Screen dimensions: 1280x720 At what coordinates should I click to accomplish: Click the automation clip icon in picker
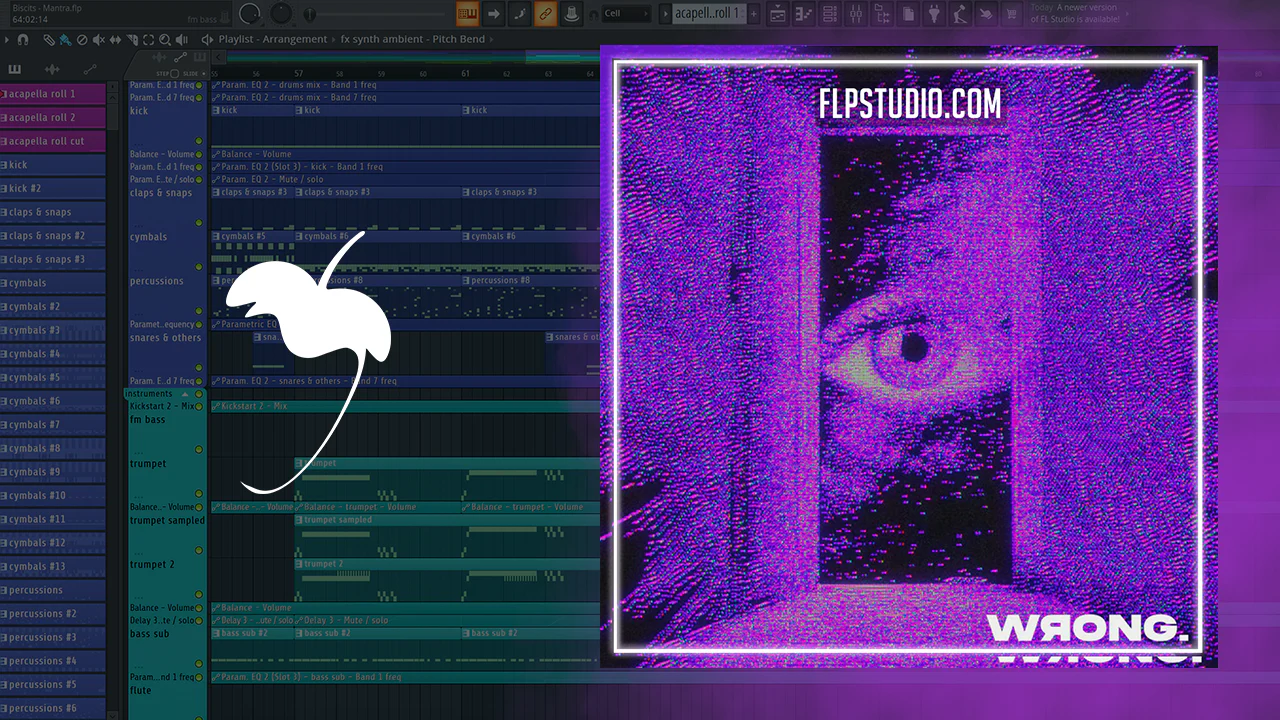tap(90, 69)
